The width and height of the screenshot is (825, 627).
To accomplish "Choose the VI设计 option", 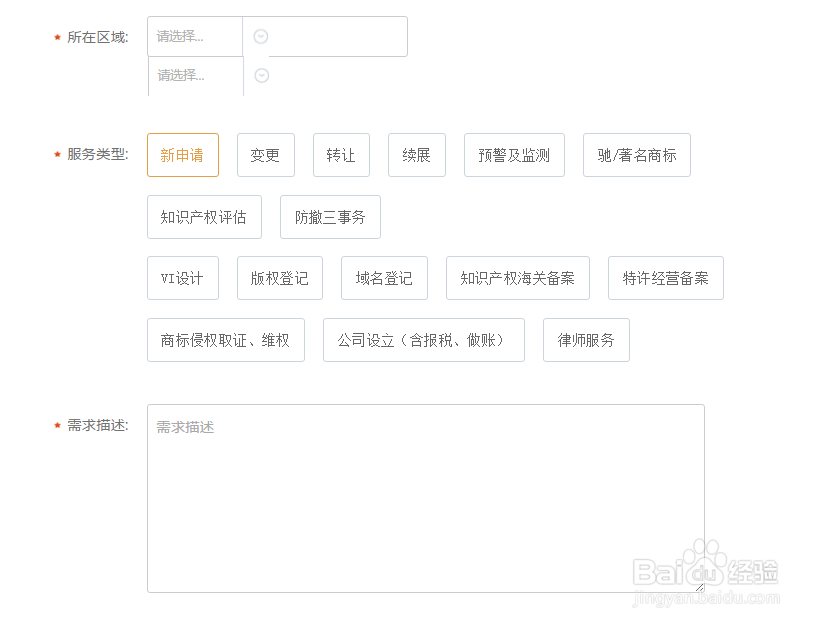I will click(x=183, y=278).
